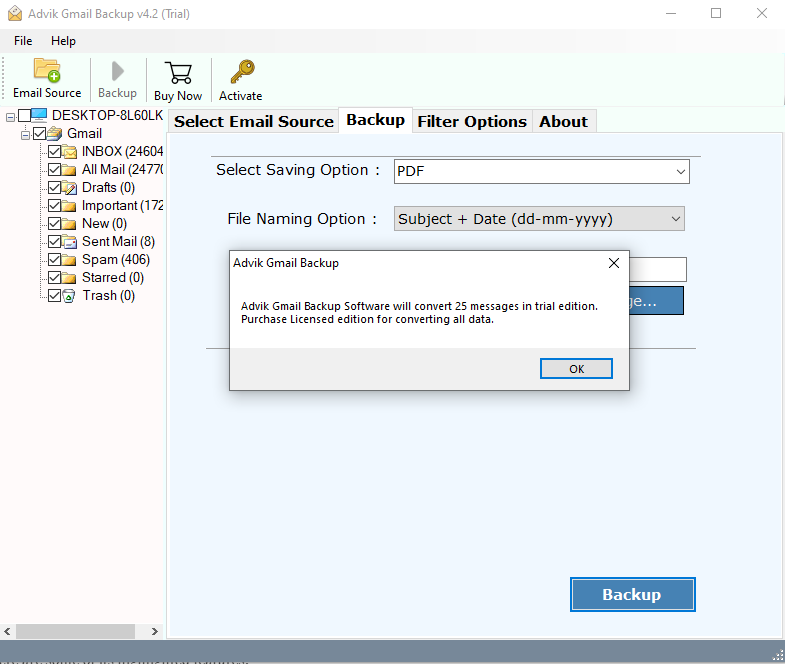Viewport: 785px width, 664px height.
Task: Click the folder tree horizontal scrollbar thumb
Action: (x=75, y=631)
